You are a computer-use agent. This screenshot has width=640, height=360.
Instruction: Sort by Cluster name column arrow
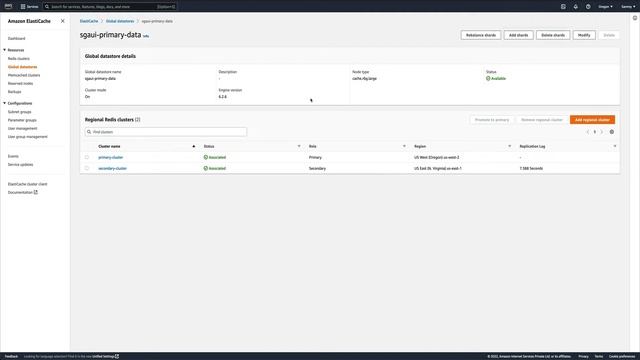(193, 146)
